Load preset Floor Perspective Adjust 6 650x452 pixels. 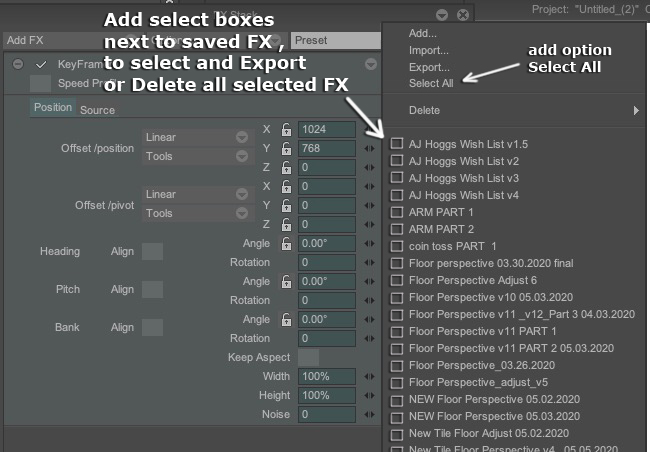[x=473, y=280]
